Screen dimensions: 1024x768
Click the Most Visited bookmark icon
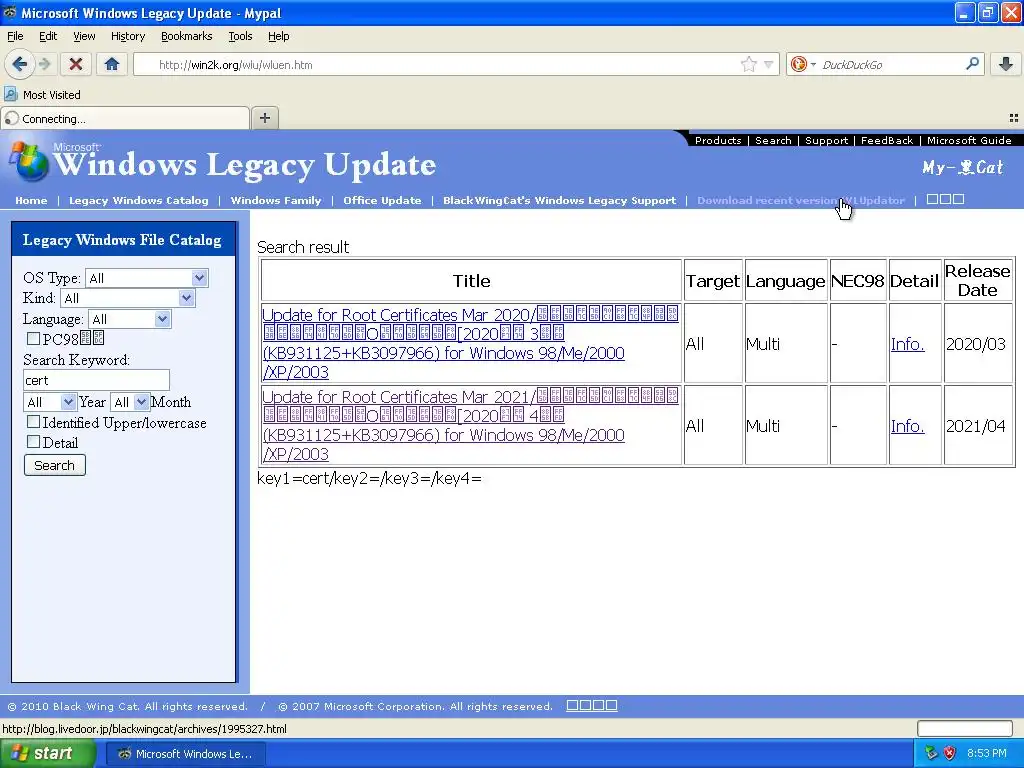click(10, 95)
